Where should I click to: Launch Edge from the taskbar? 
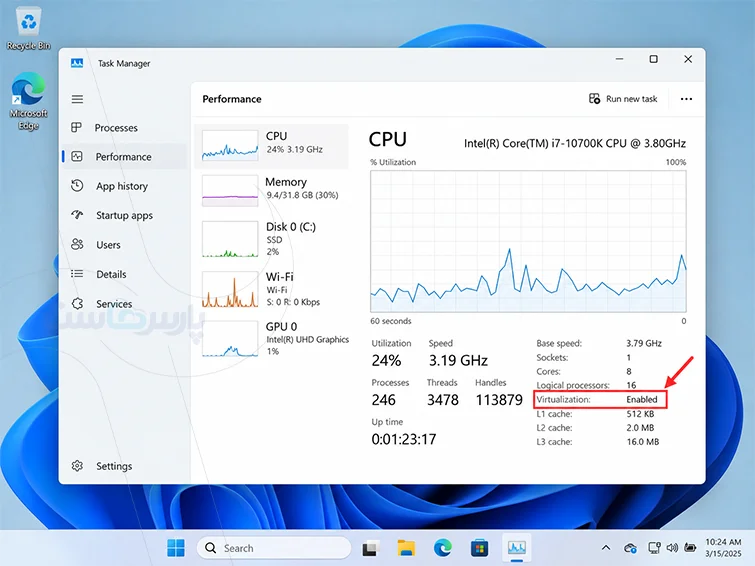(443, 548)
